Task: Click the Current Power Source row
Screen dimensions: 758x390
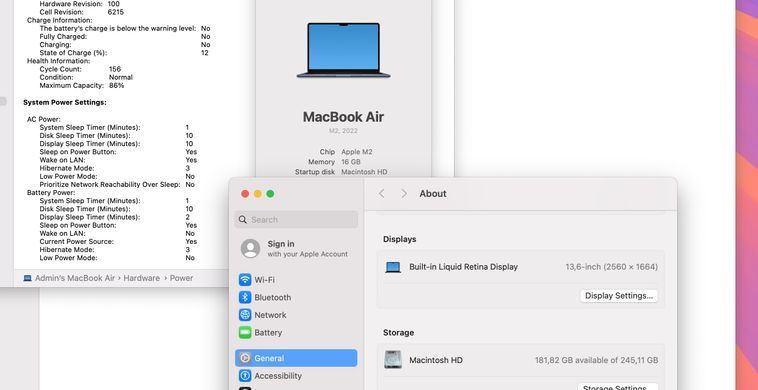Action: click(118, 242)
